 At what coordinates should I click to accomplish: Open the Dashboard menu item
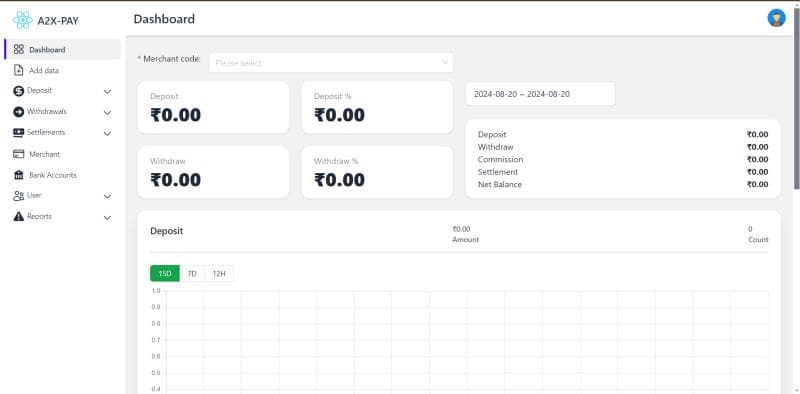point(63,50)
